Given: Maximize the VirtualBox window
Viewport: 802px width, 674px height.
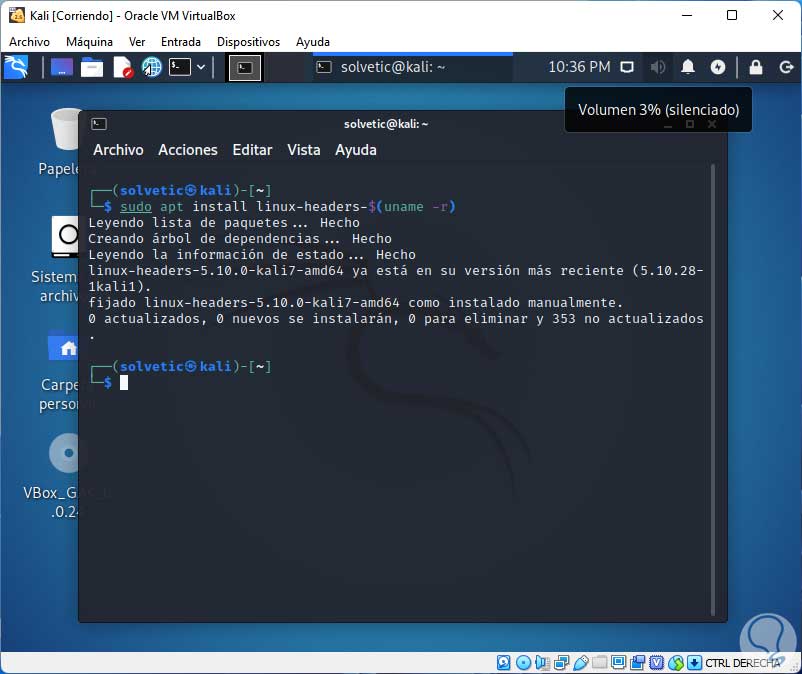Looking at the screenshot, I should click(x=732, y=15).
